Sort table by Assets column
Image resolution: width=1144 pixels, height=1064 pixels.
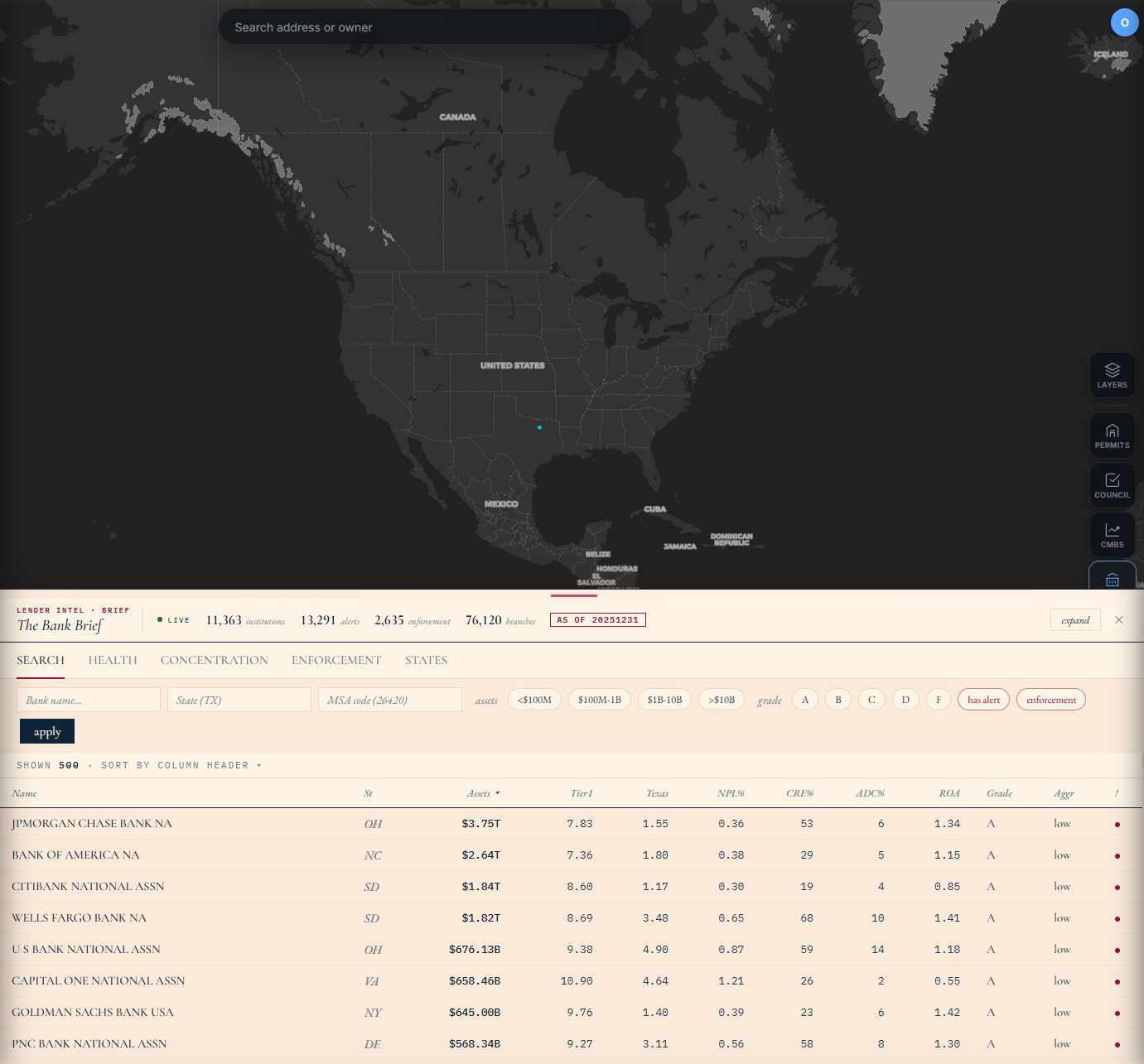coord(482,793)
